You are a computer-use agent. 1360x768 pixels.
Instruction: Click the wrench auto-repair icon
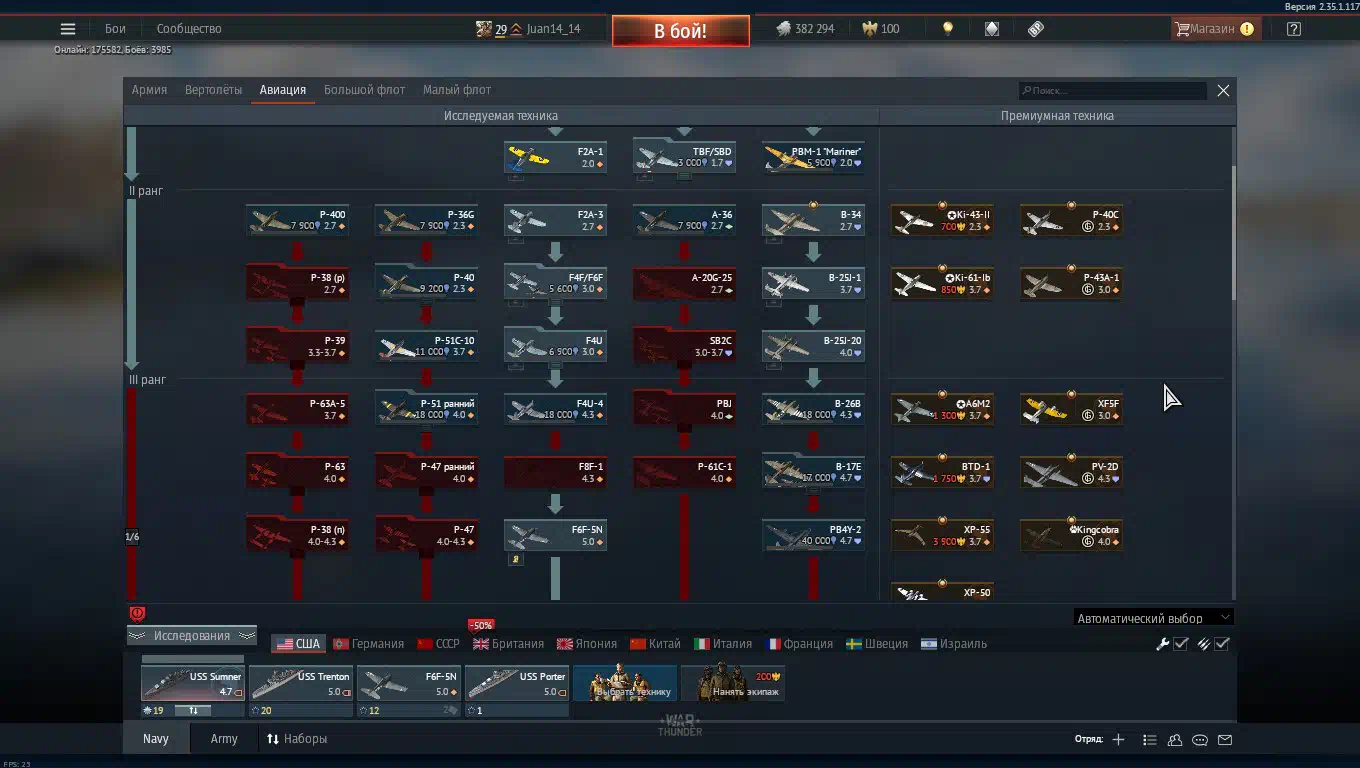1163,644
